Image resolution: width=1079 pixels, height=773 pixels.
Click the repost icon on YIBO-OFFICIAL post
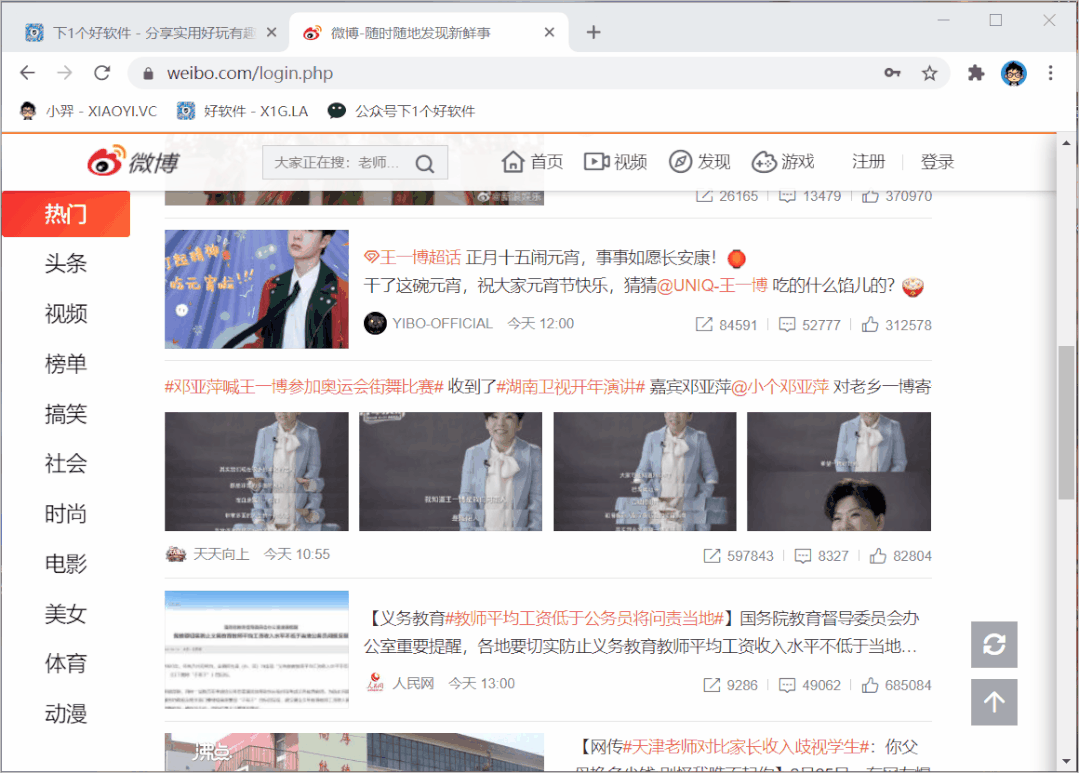704,324
